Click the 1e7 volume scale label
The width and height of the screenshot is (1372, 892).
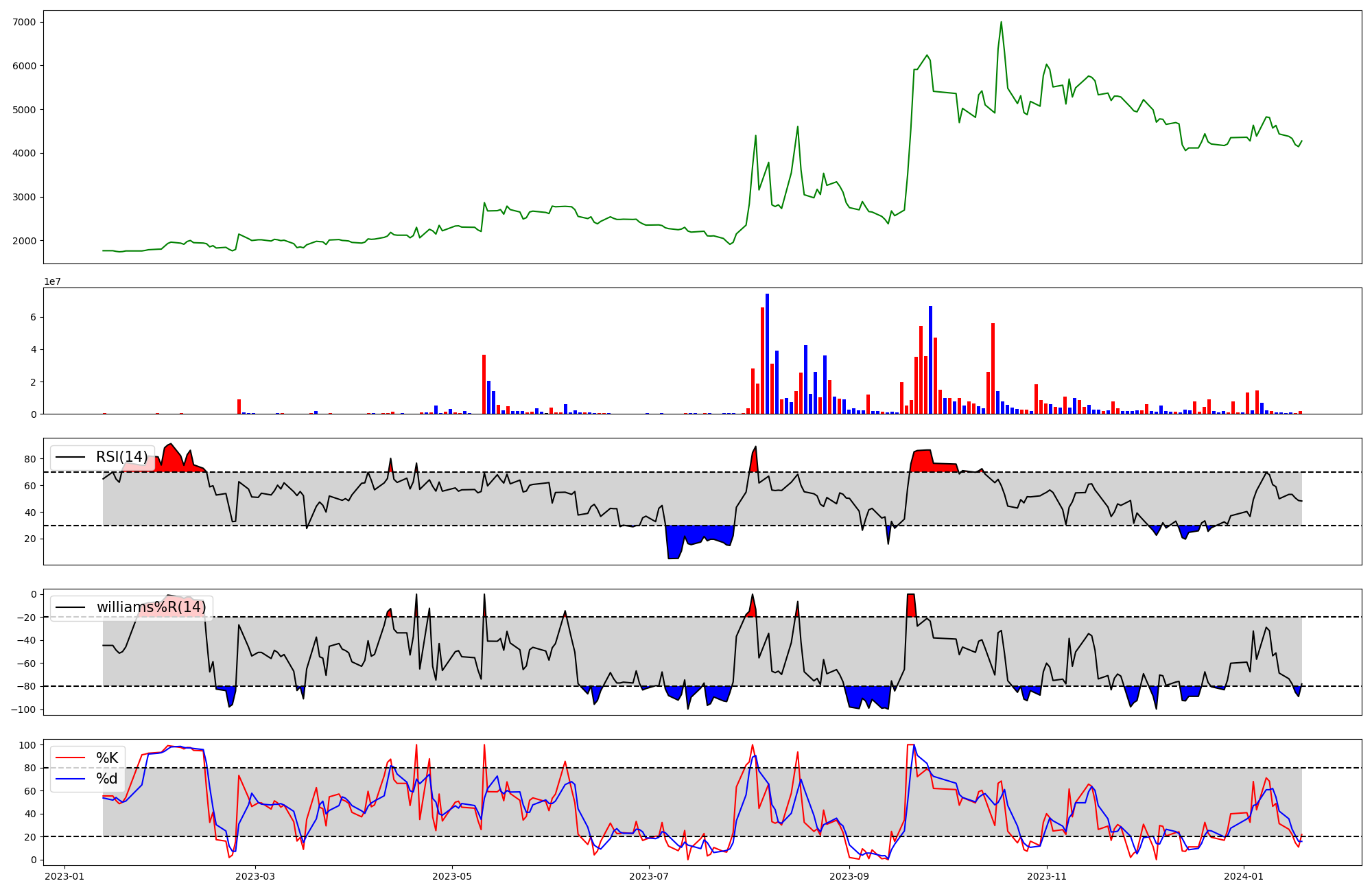pyautogui.click(x=52, y=281)
